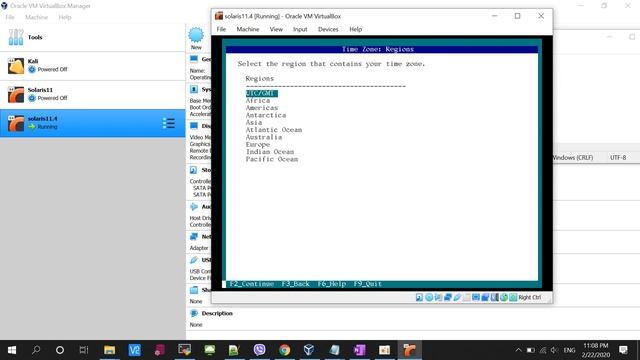The height and width of the screenshot is (360, 640).
Task: Select the Atlantic Ocean region entry
Action: click(274, 130)
